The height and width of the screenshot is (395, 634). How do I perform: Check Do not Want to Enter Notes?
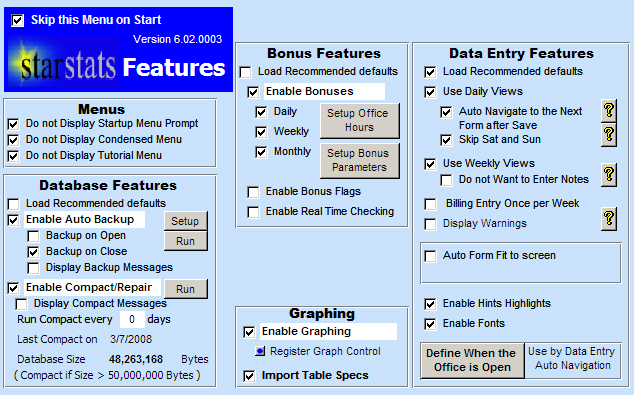coord(446,180)
